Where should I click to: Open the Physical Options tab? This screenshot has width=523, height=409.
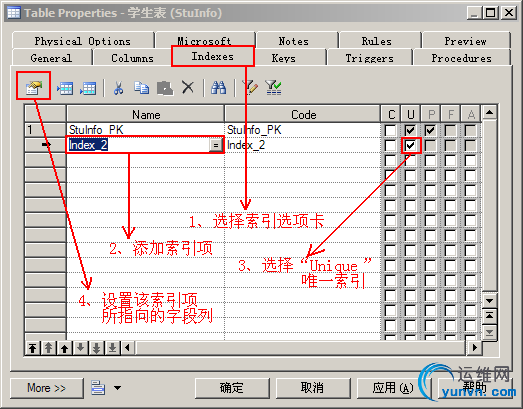coord(83,41)
